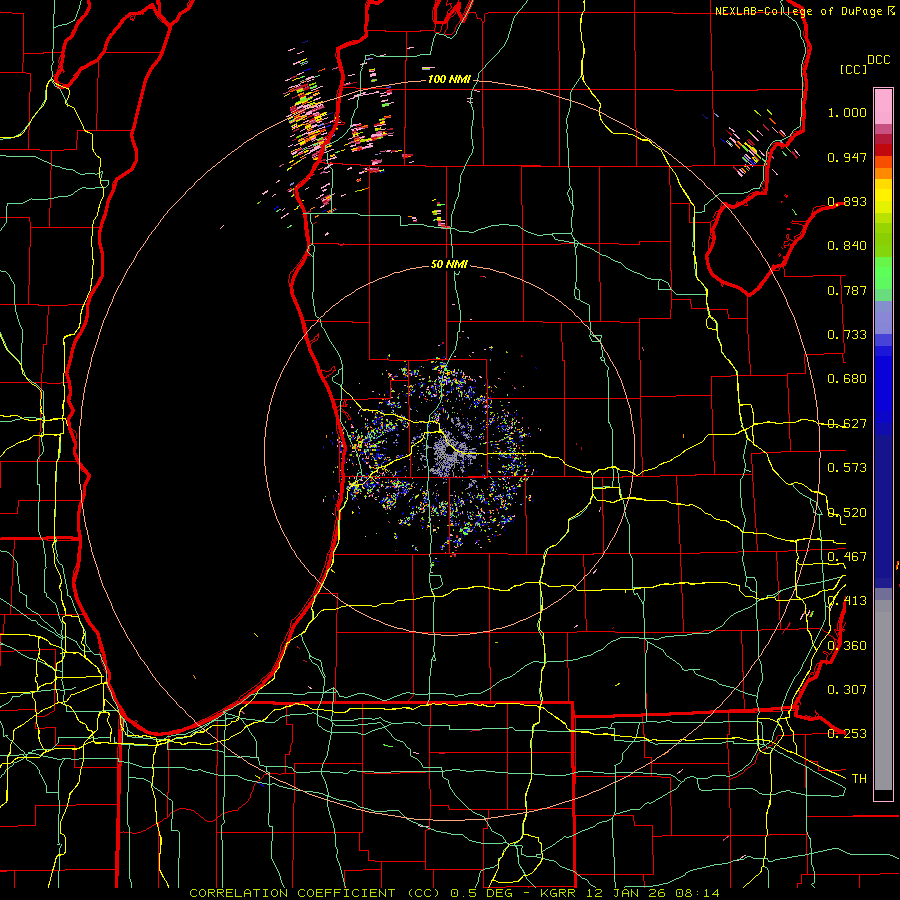Click the 0.787 scale value
The image size is (900, 900).
tap(847, 290)
